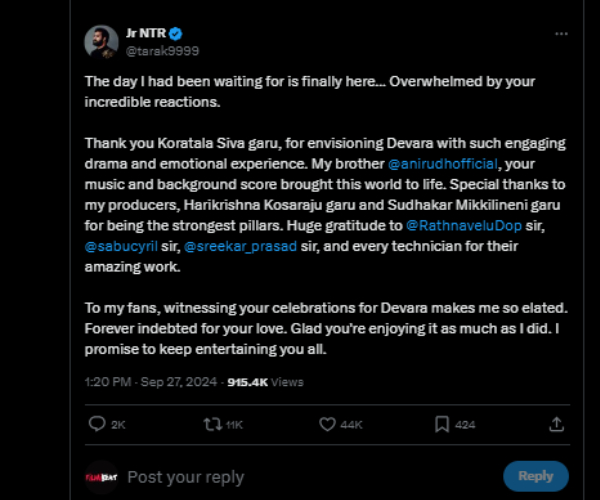Click the reply speech bubble icon
Image resolution: width=600 pixels, height=500 pixels.
97,424
